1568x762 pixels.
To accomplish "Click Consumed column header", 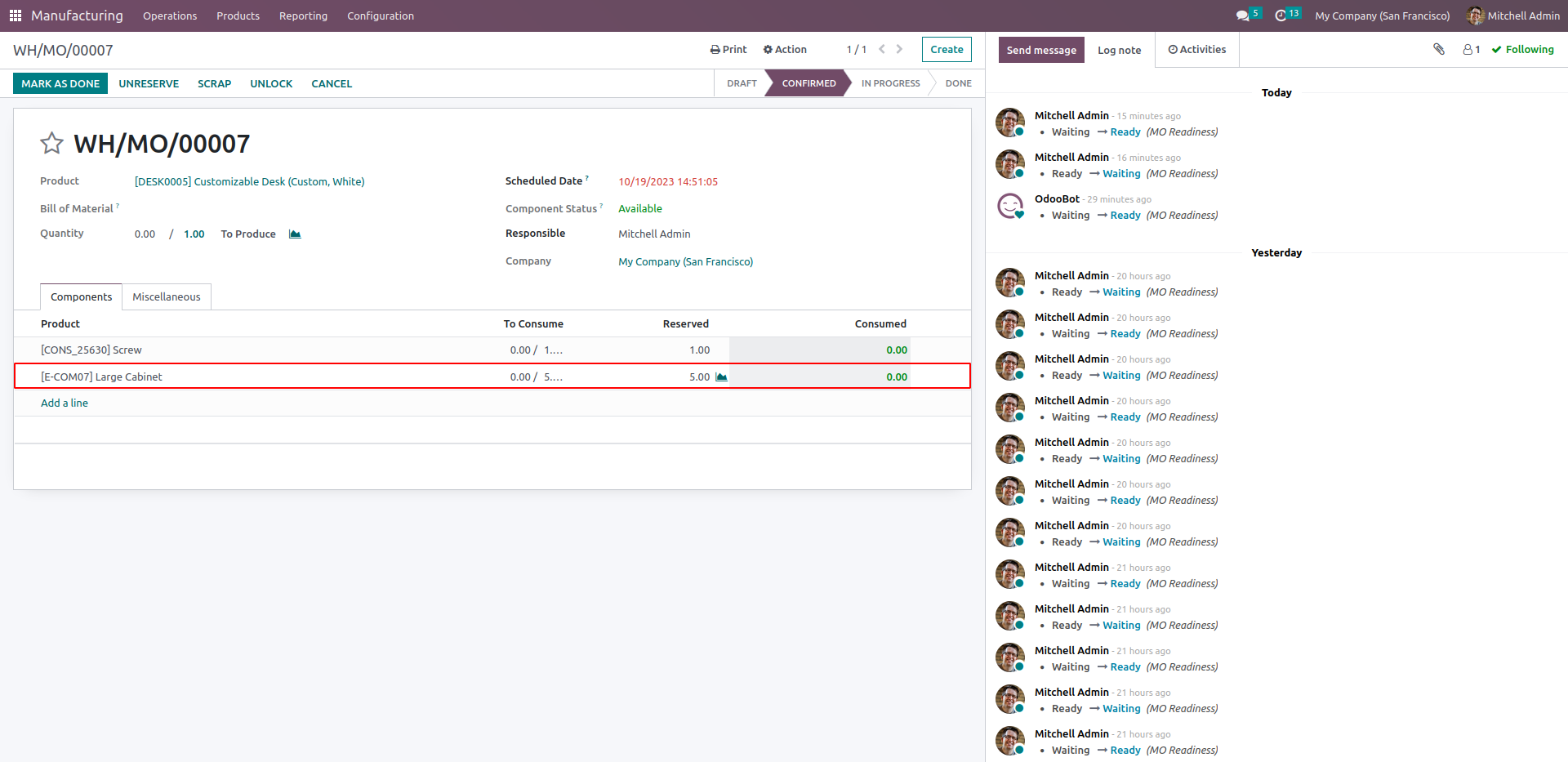I will (x=880, y=323).
